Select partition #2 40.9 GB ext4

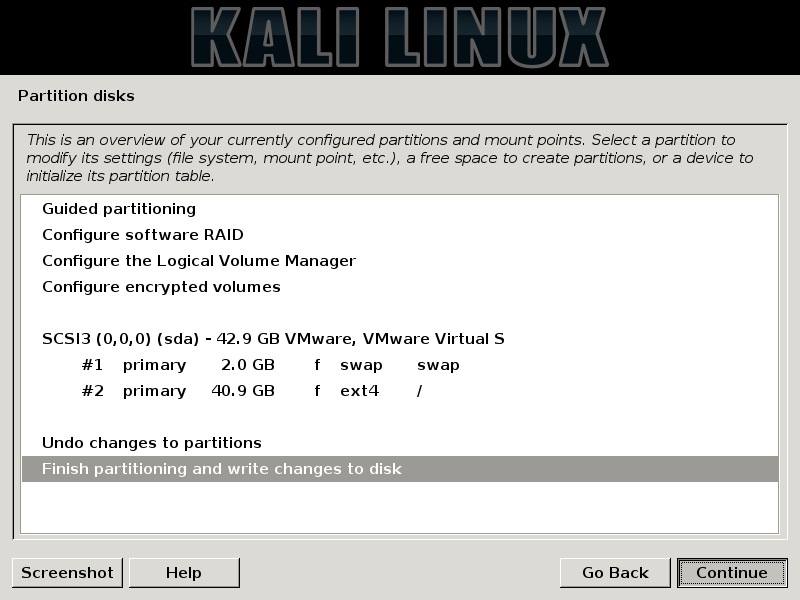click(400, 391)
